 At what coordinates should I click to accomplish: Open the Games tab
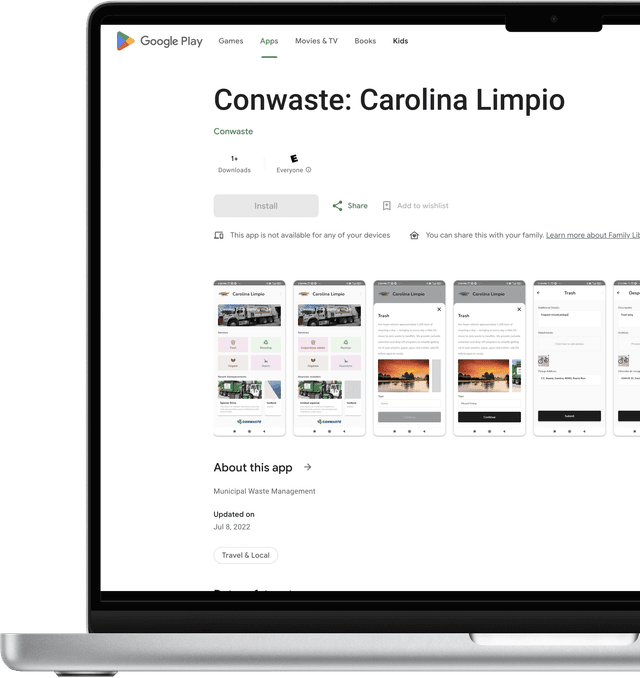(230, 41)
